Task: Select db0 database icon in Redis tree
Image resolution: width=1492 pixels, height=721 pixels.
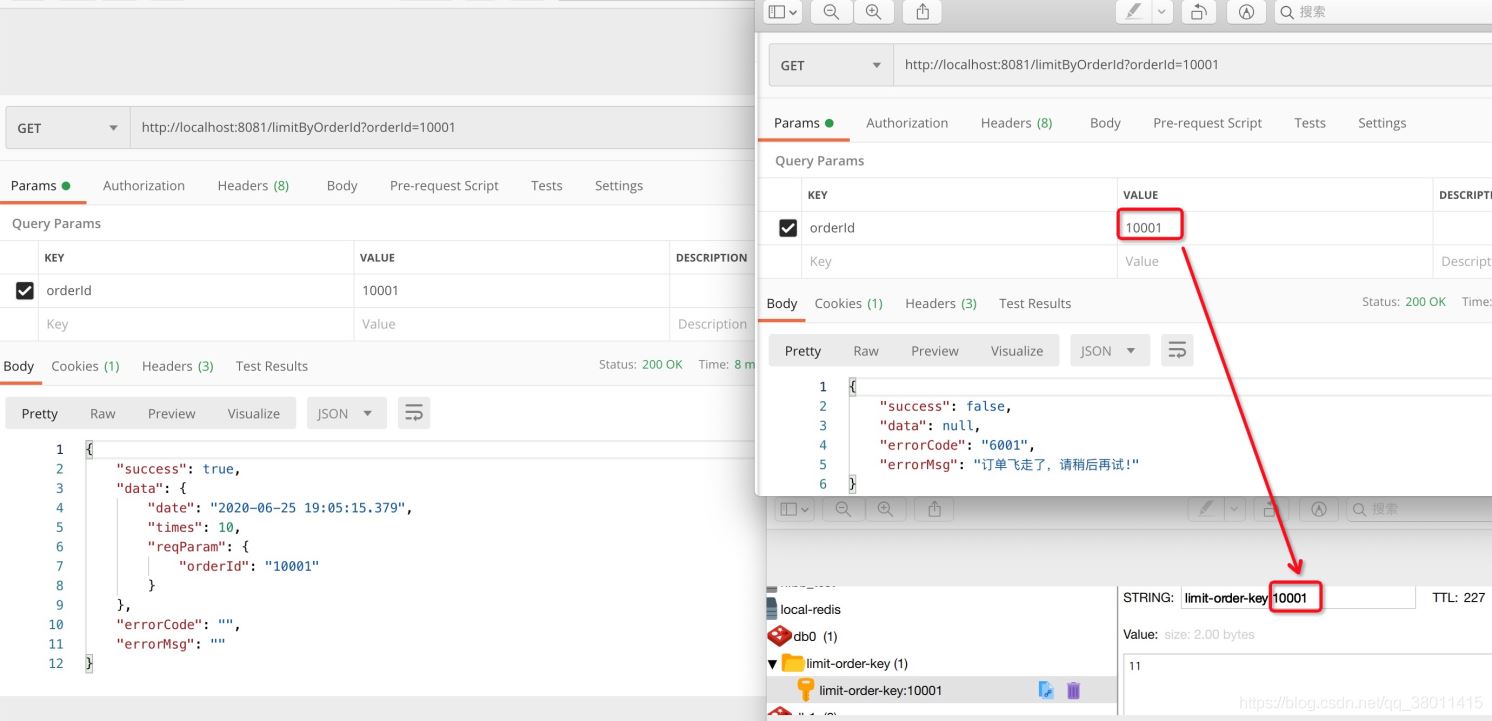Action: pyautogui.click(x=778, y=636)
